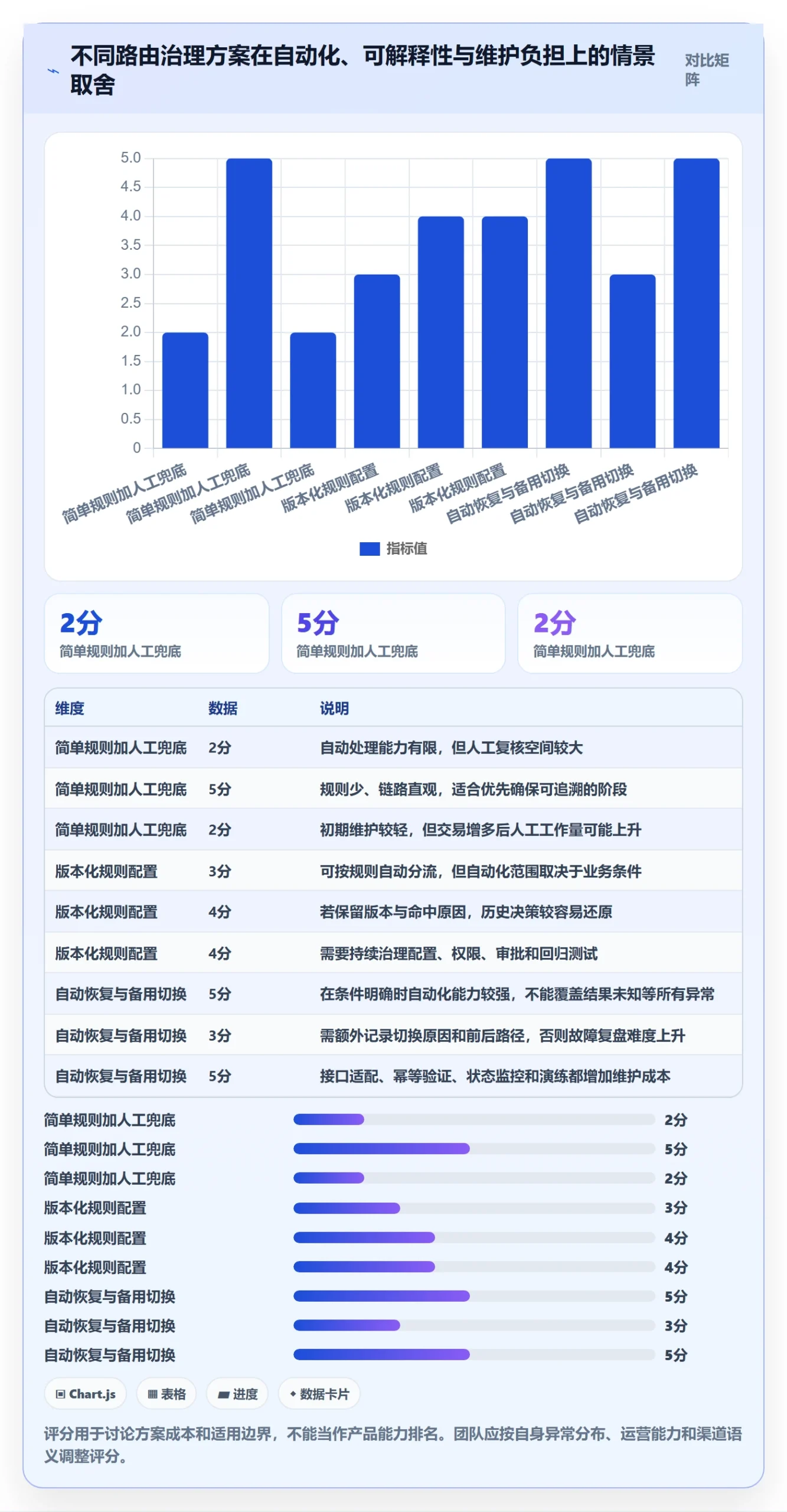Select the 5分 简单规则加人工兜底 data card

(x=393, y=633)
